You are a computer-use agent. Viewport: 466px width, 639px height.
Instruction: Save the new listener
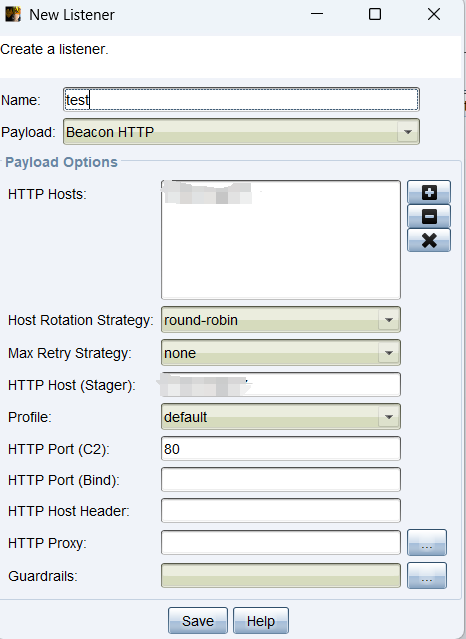pyautogui.click(x=198, y=621)
